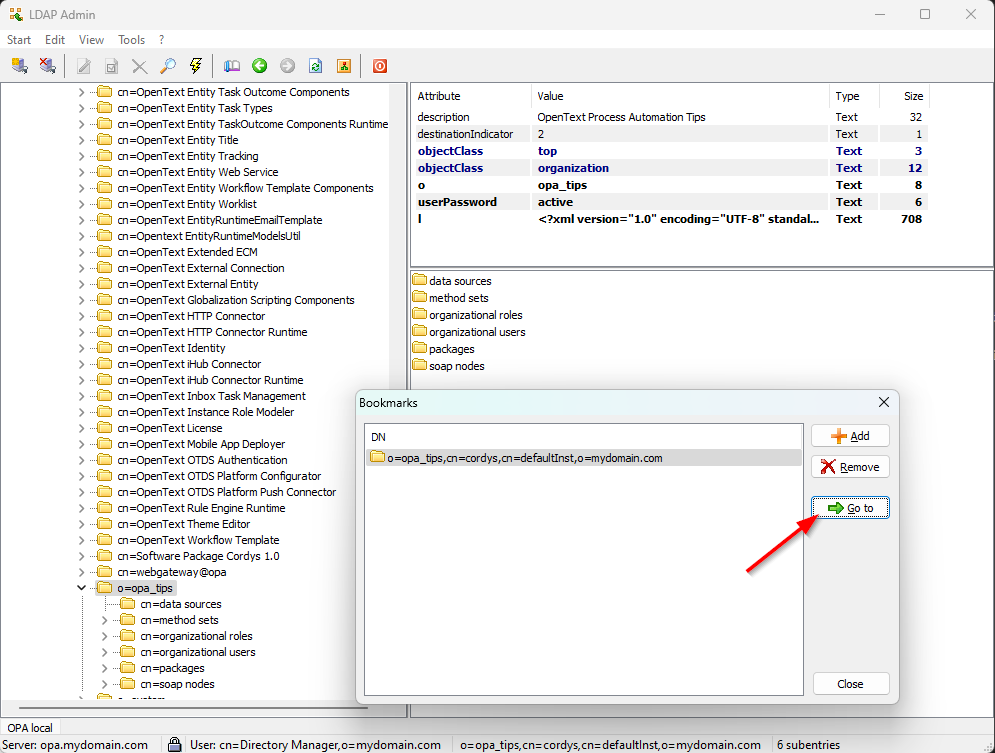Click the Go to button
This screenshot has height=753, width=995.
850,508
